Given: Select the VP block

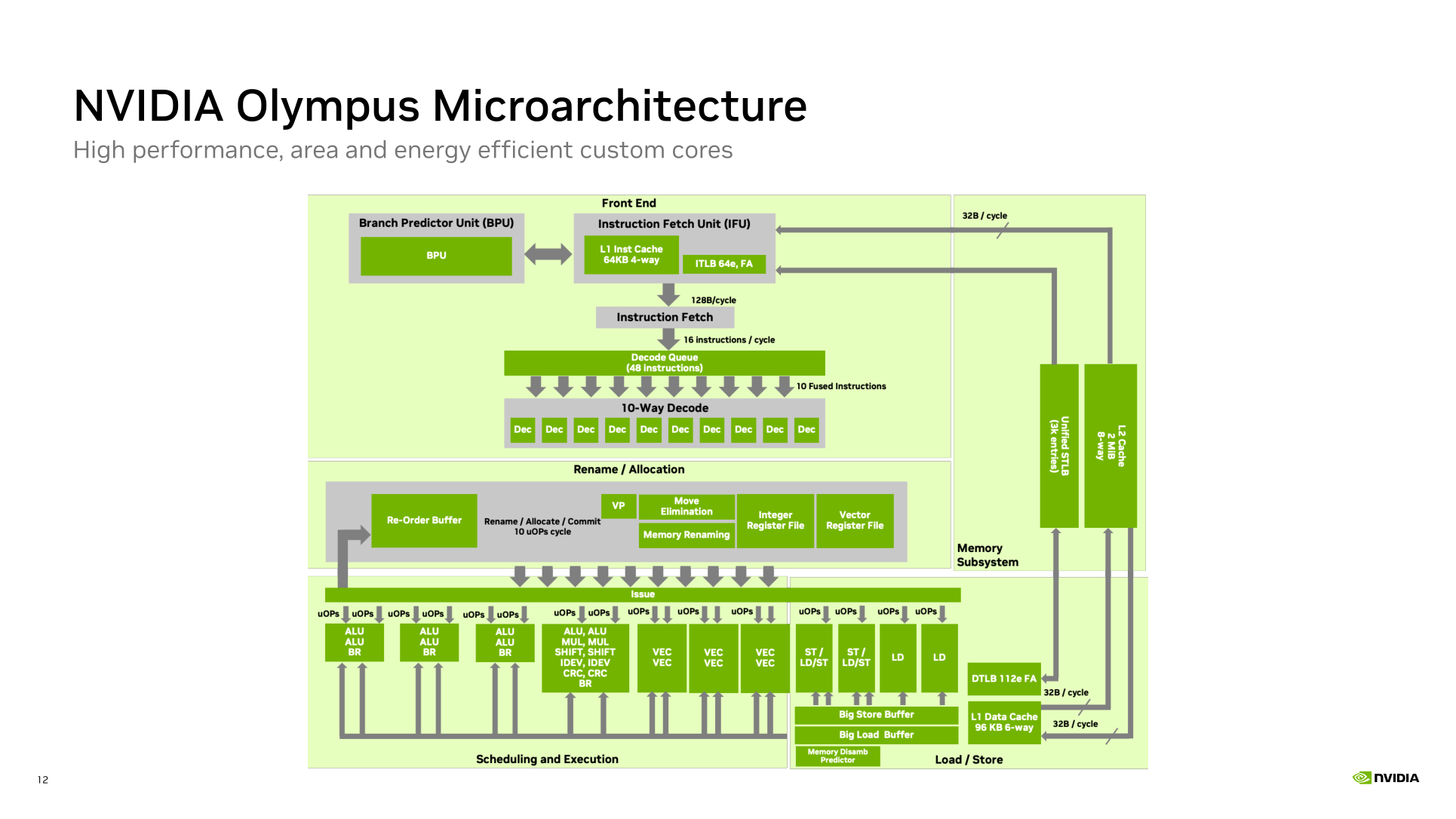Looking at the screenshot, I should (x=619, y=506).
